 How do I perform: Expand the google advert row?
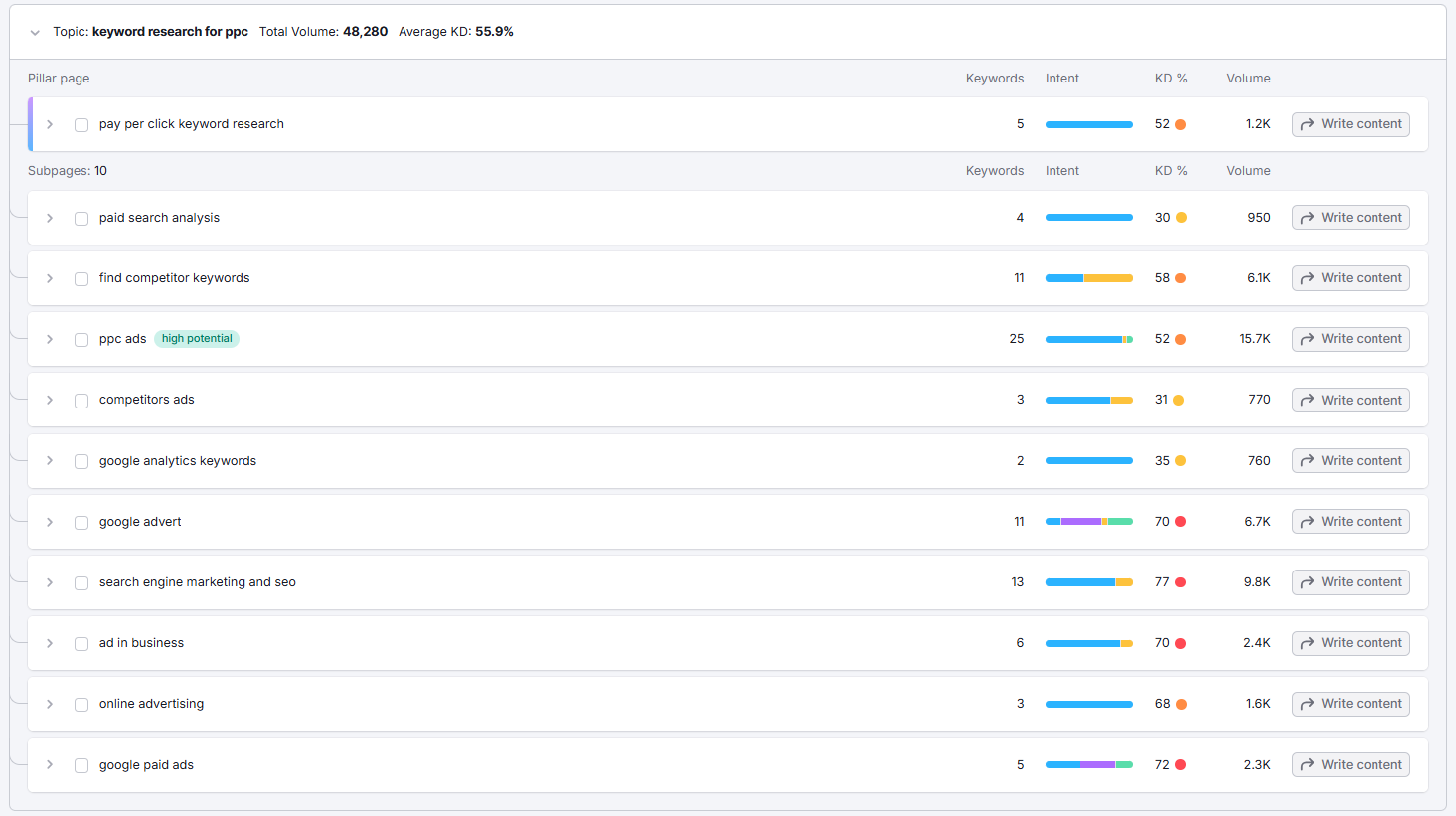coord(50,522)
